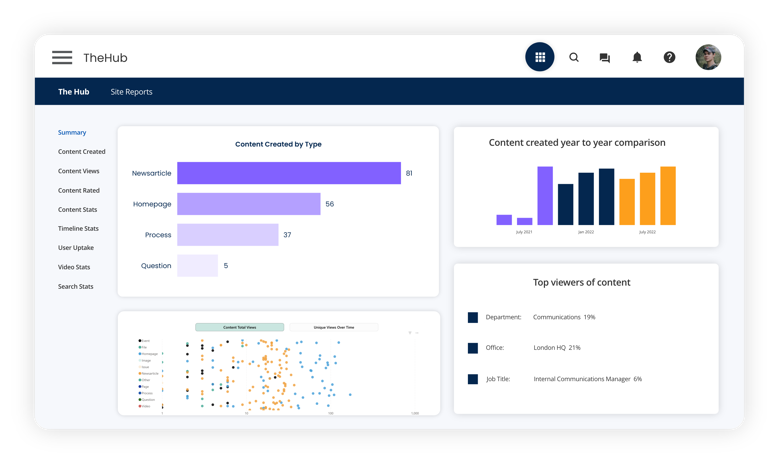Screen dimensions: 779x463
Task: Click the filter icon on scatter chart
Action: point(410,332)
